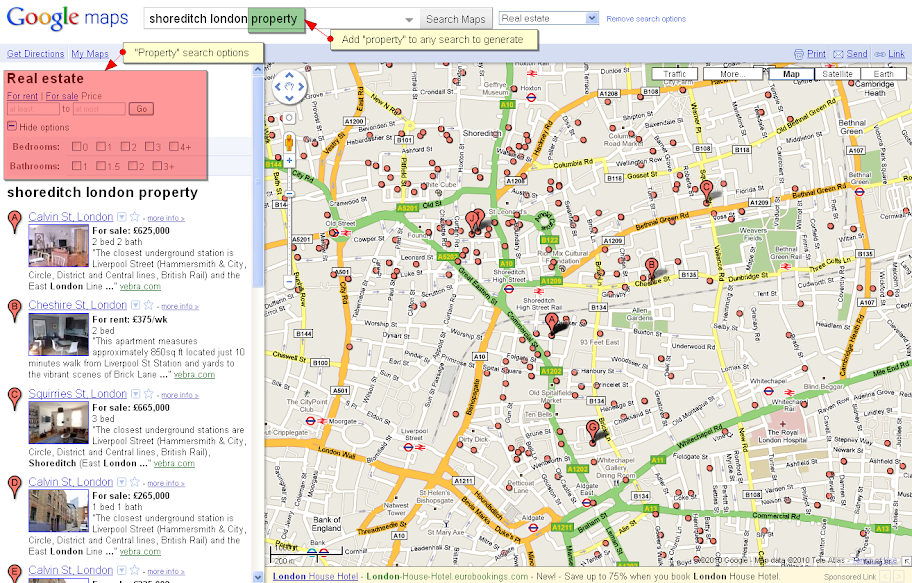912x583 pixels.
Task: Pan the map down with the arrow
Action: [289, 98]
